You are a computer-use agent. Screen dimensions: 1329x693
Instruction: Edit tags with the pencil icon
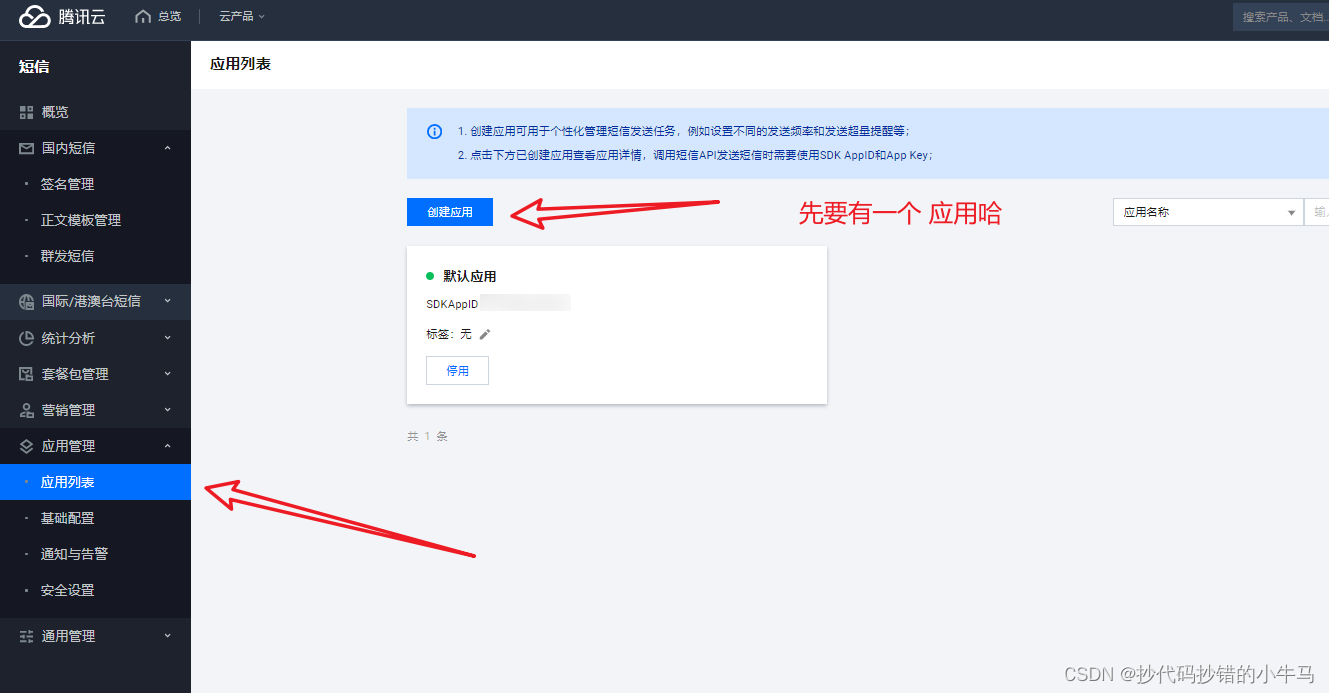pos(485,334)
